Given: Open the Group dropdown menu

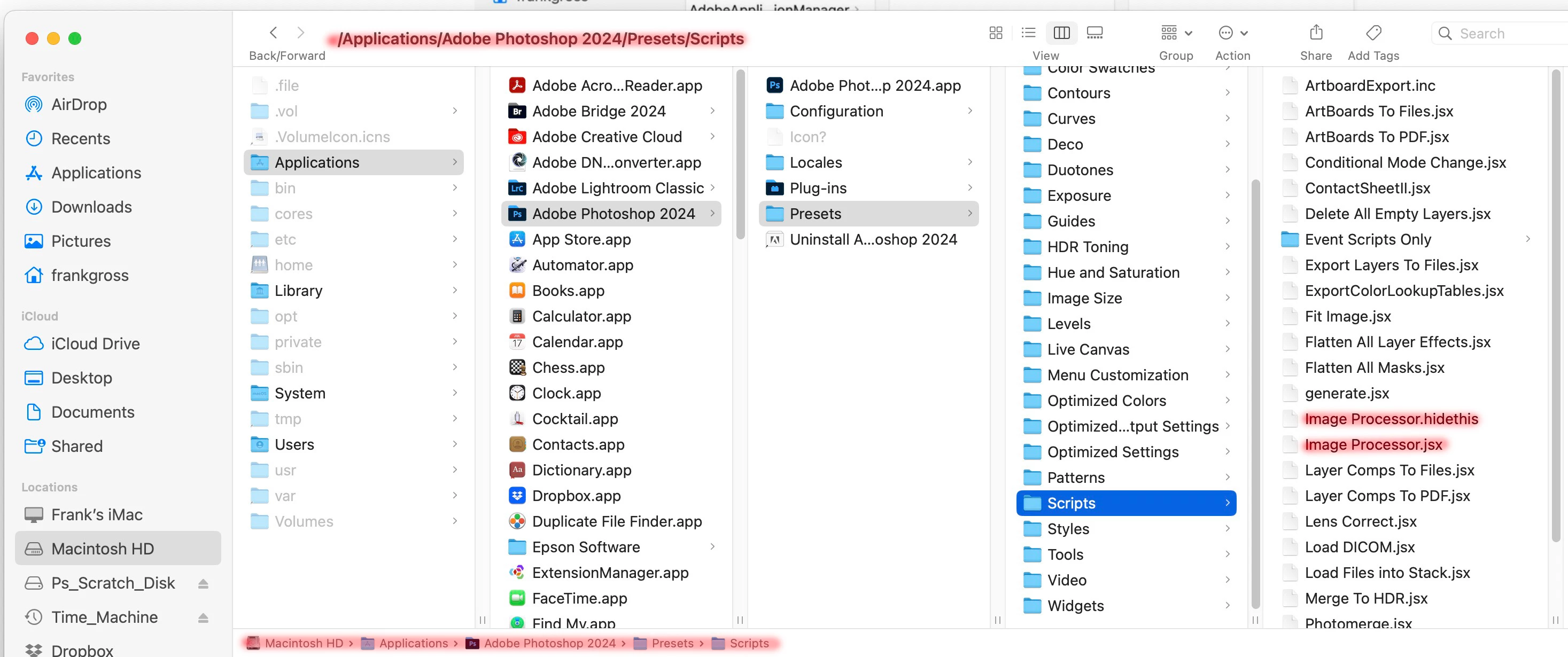Looking at the screenshot, I should pyautogui.click(x=1175, y=33).
